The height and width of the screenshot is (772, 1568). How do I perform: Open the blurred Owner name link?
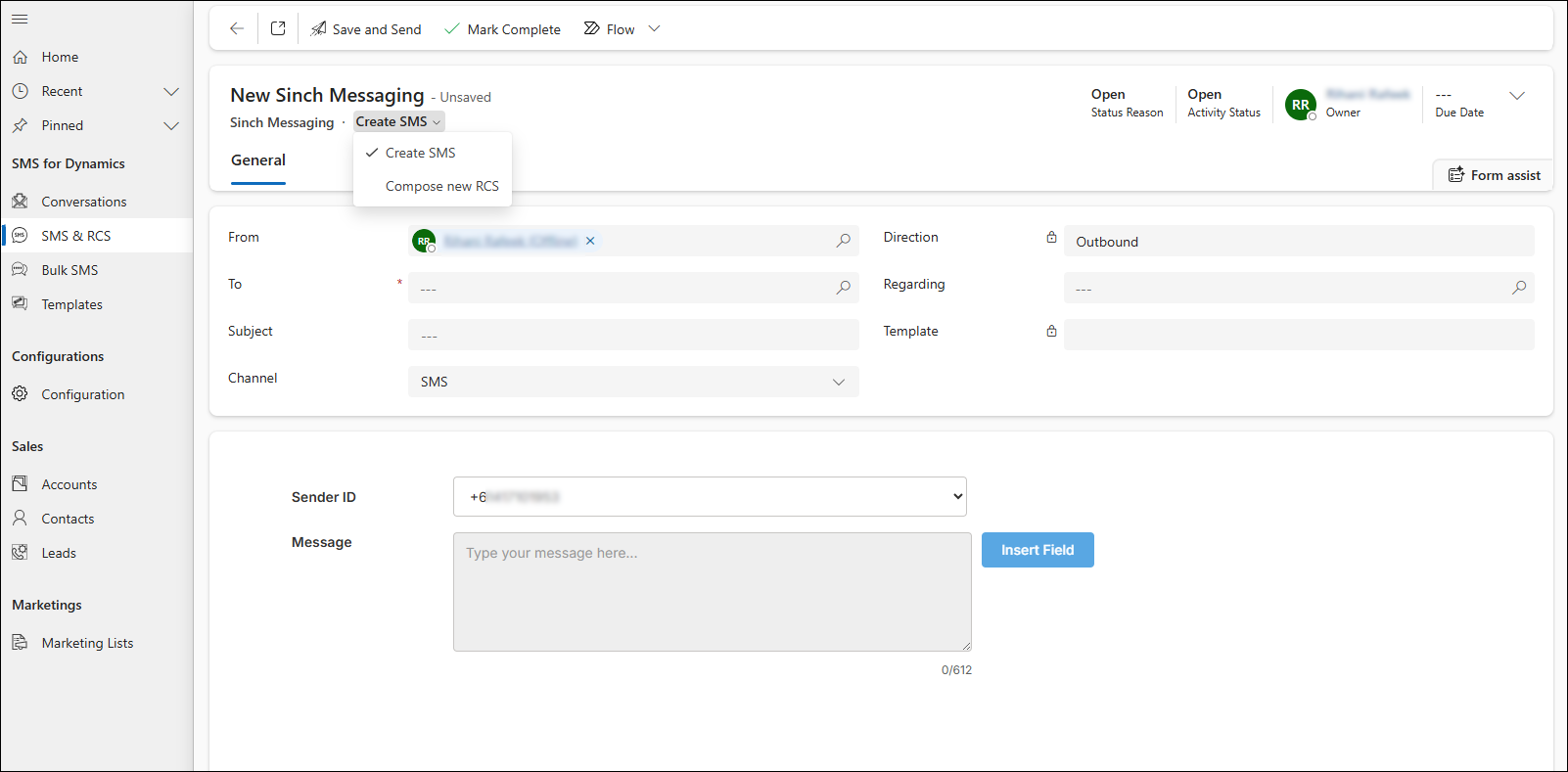coord(1368,94)
